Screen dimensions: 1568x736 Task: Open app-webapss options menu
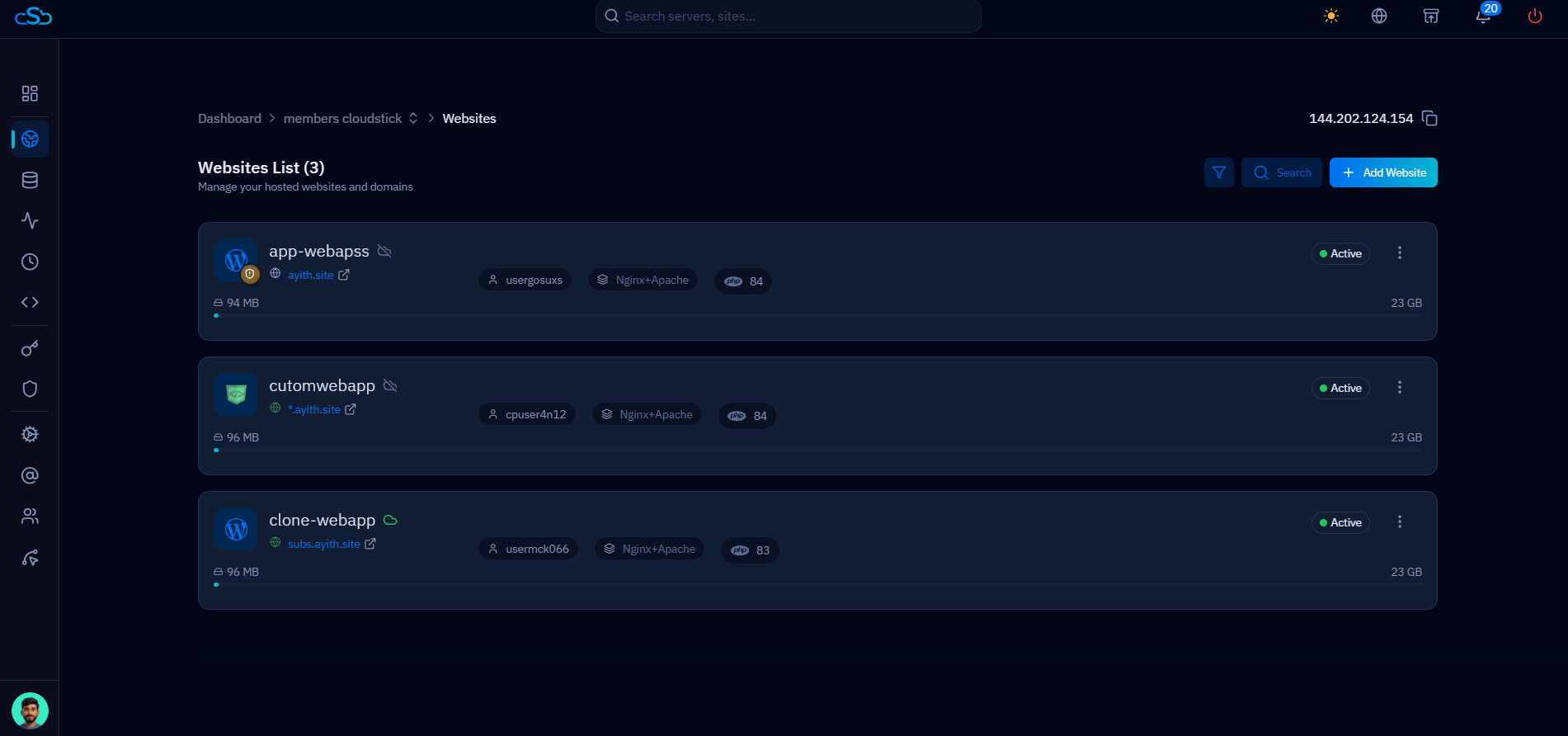1400,252
